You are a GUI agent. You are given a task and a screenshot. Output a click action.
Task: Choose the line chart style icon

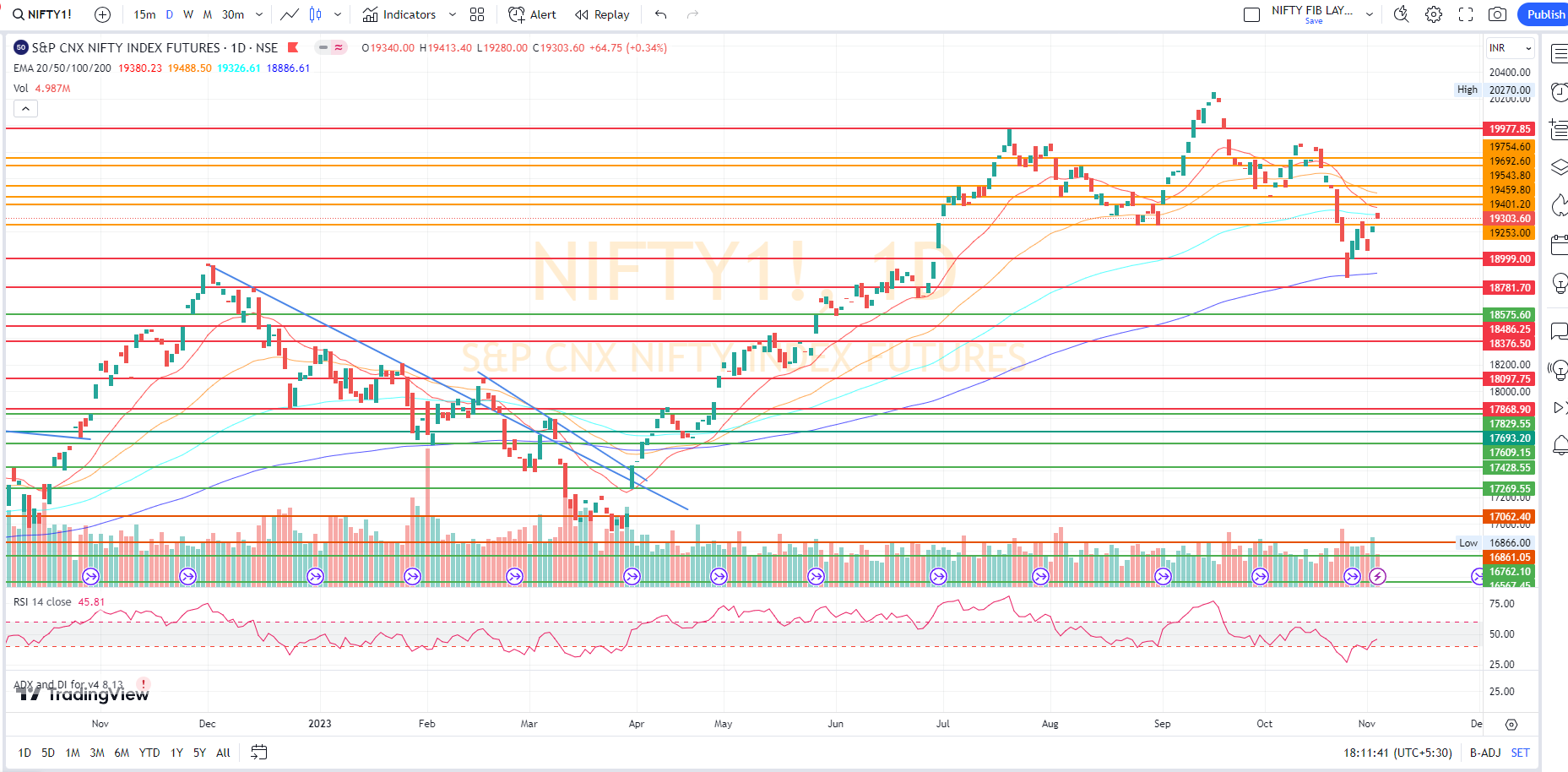pos(290,14)
